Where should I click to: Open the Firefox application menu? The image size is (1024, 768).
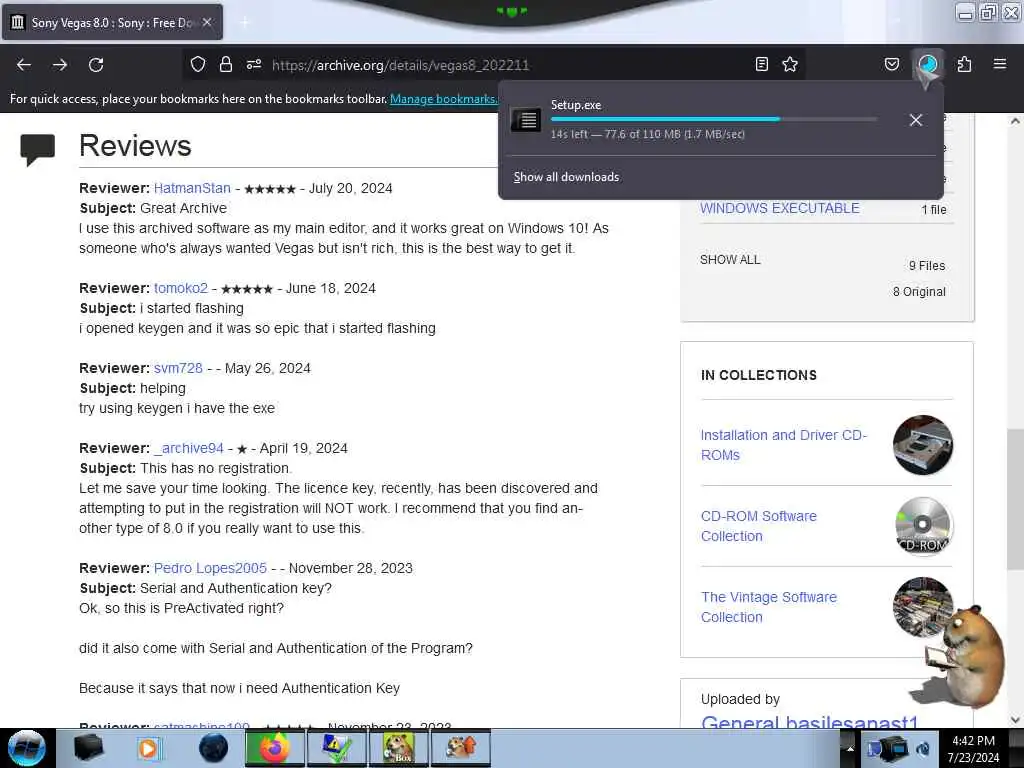pos(999,64)
